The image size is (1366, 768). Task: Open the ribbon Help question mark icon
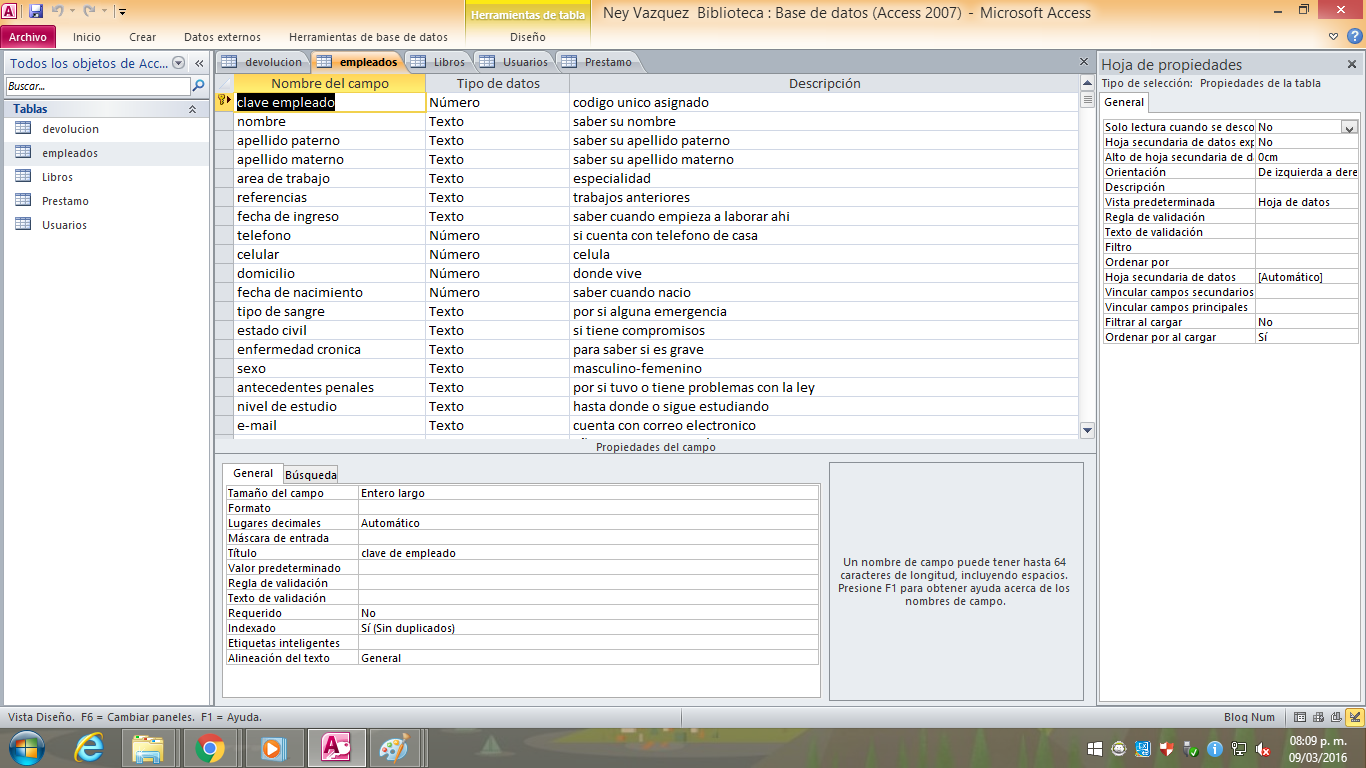pos(1356,37)
